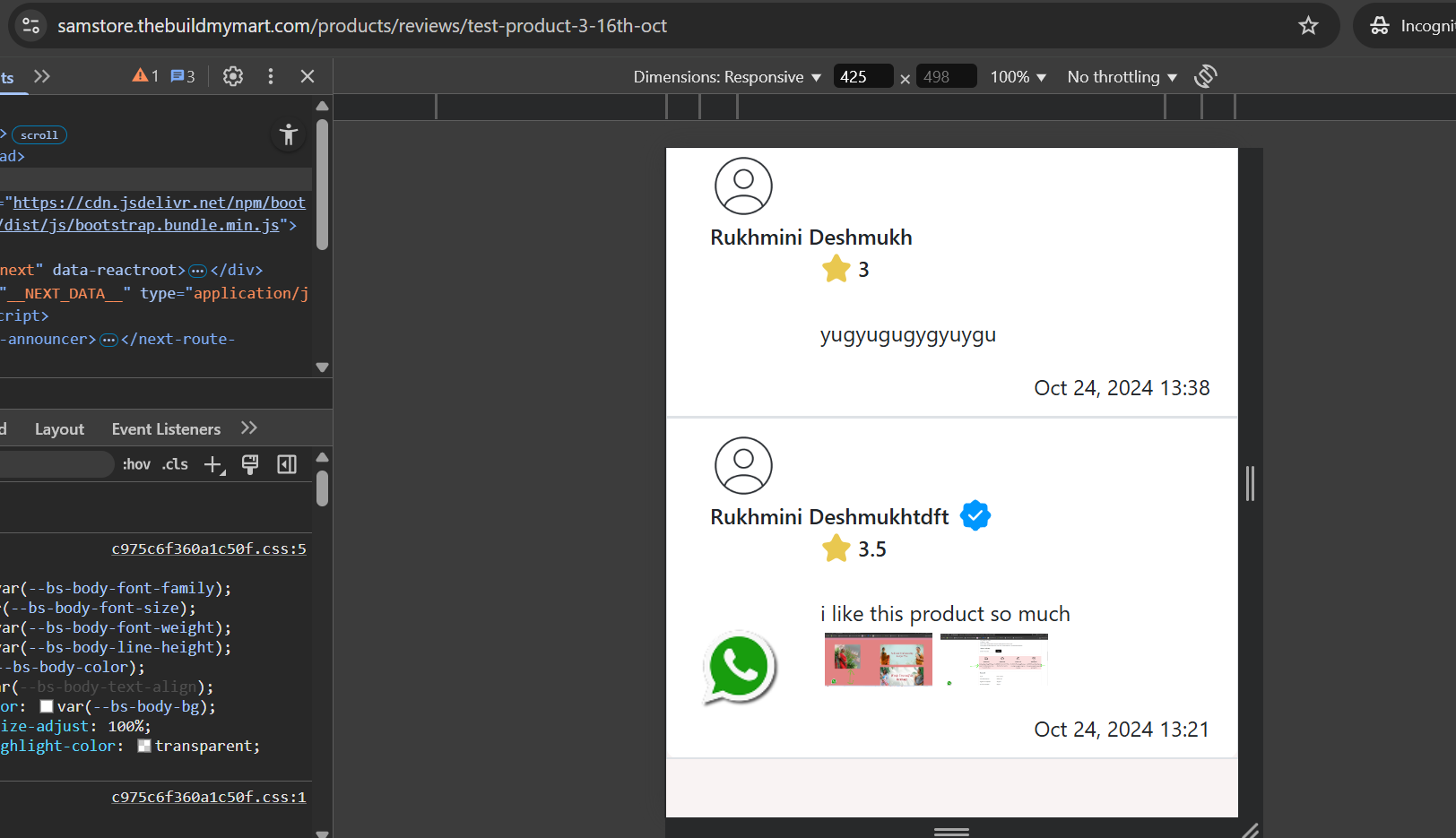The height and width of the screenshot is (838, 1456).
Task: Click the scroll badge in Elements tree
Action: click(39, 135)
